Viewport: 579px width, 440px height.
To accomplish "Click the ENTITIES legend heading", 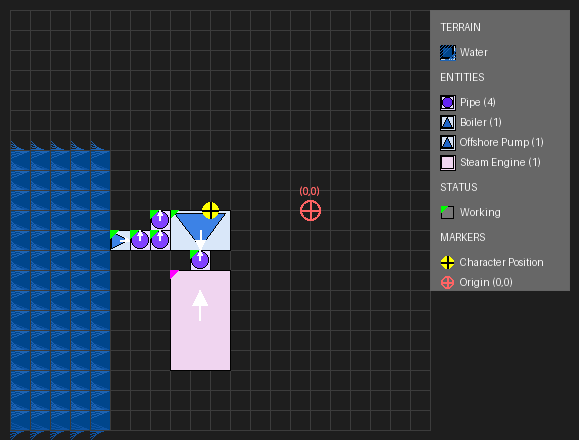I will pos(462,77).
